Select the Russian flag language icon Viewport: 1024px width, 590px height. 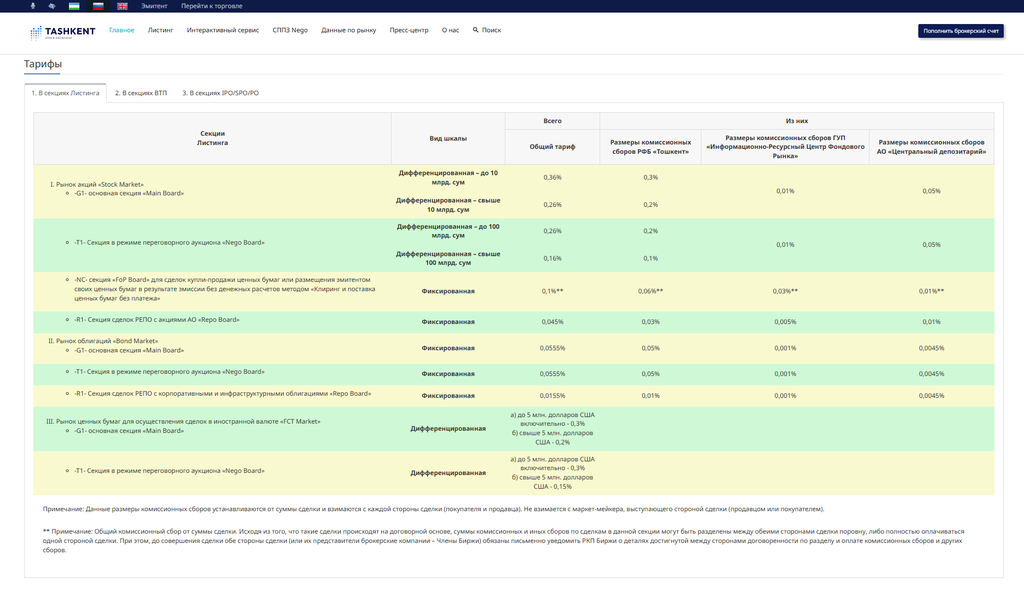[x=98, y=6]
